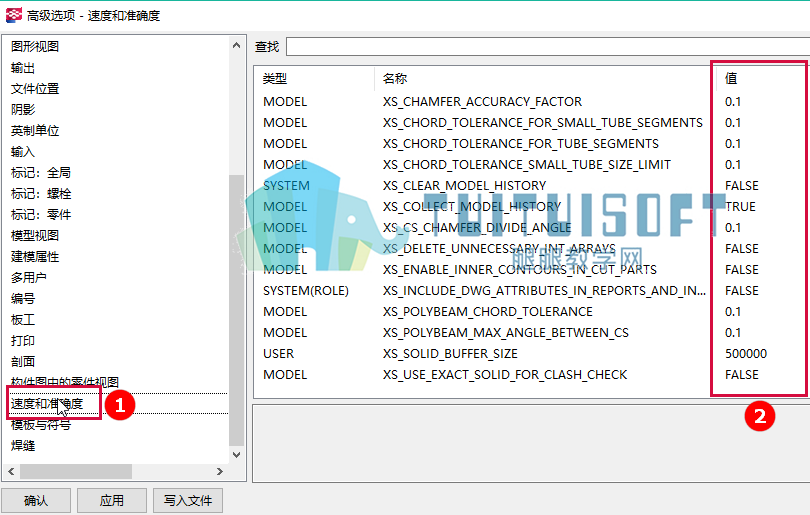Select XS_CHORD_TOLERANCE_SMALL_TUBE_SIZE_LIMIT option
This screenshot has height=515, width=810.
(526, 165)
